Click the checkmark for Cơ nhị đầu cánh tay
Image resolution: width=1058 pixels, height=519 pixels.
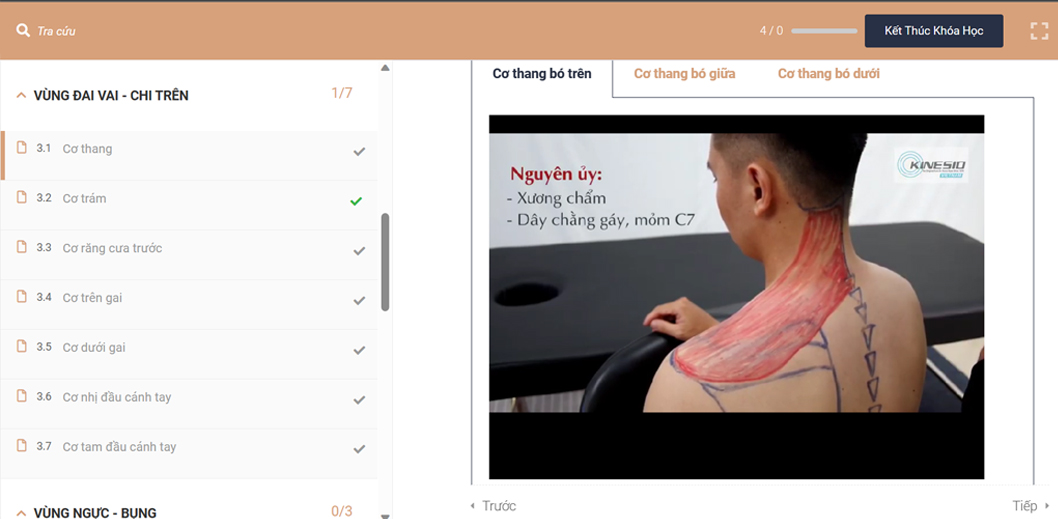point(359,400)
